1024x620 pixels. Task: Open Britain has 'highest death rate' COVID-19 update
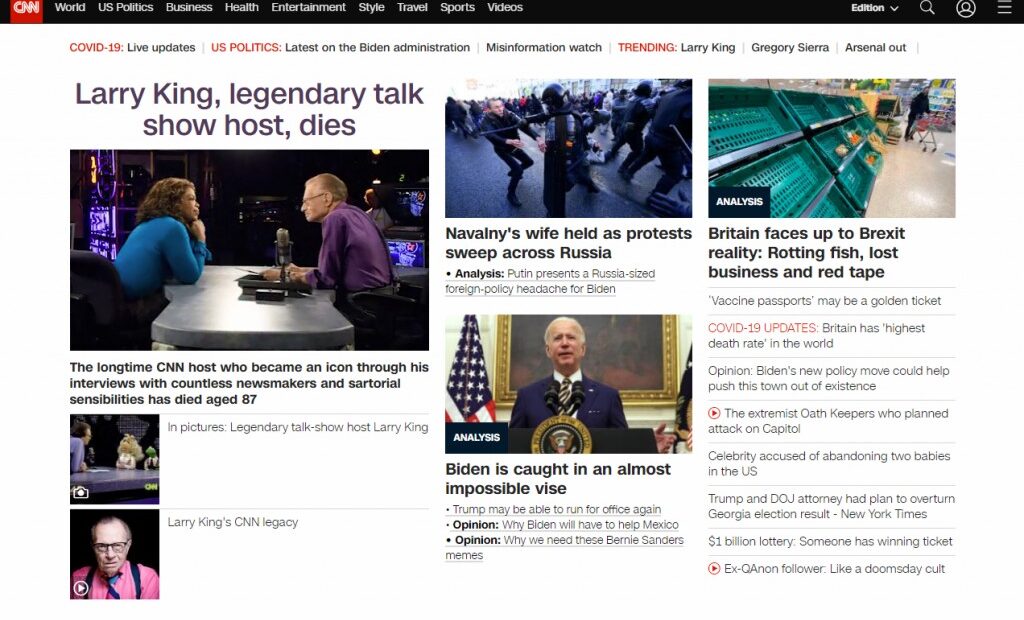click(x=816, y=336)
